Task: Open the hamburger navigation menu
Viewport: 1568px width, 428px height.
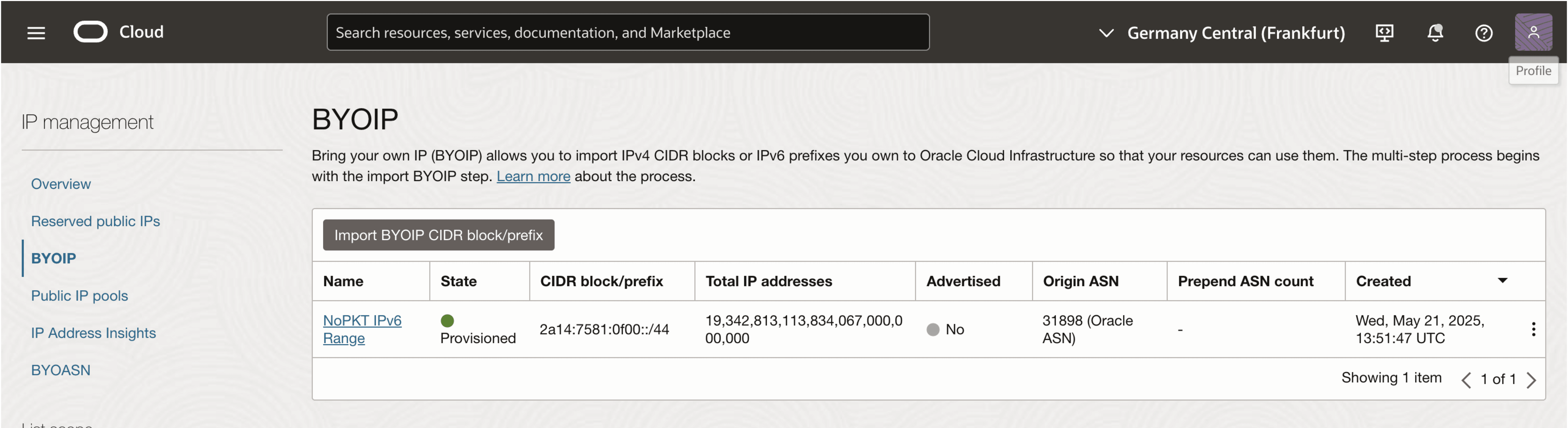Action: pyautogui.click(x=36, y=33)
